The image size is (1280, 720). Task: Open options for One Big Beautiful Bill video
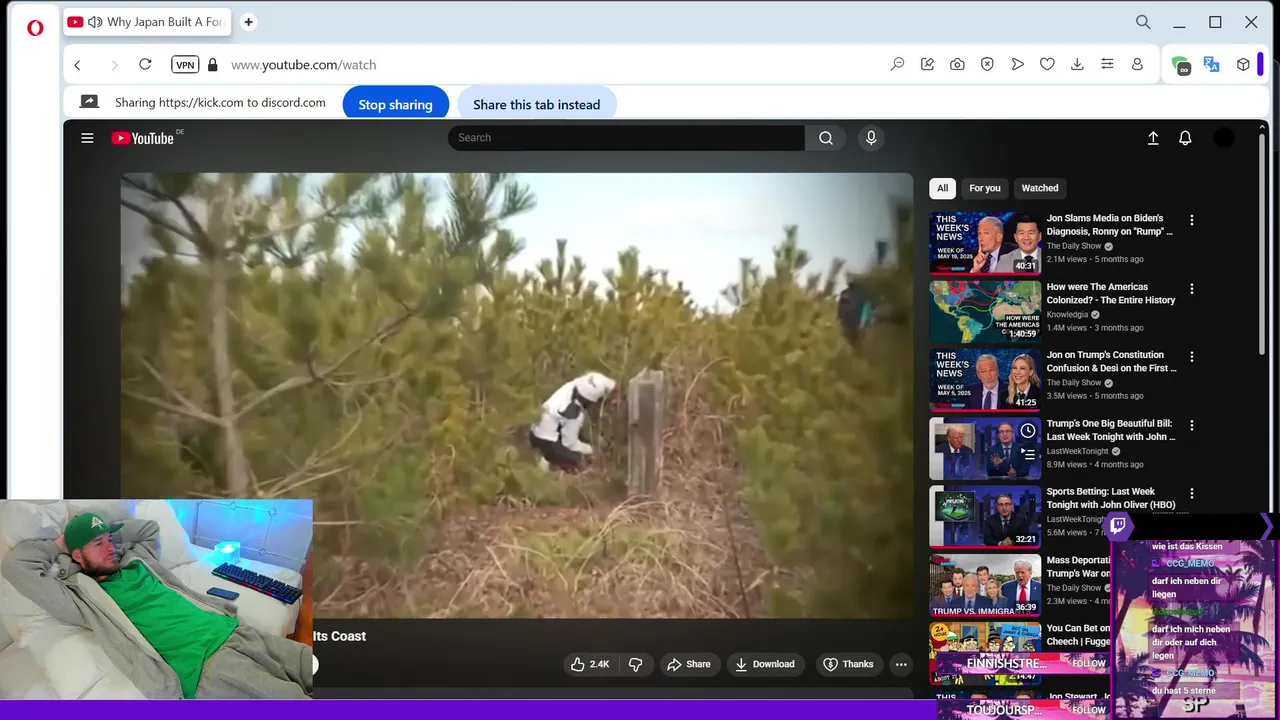[x=1191, y=426]
